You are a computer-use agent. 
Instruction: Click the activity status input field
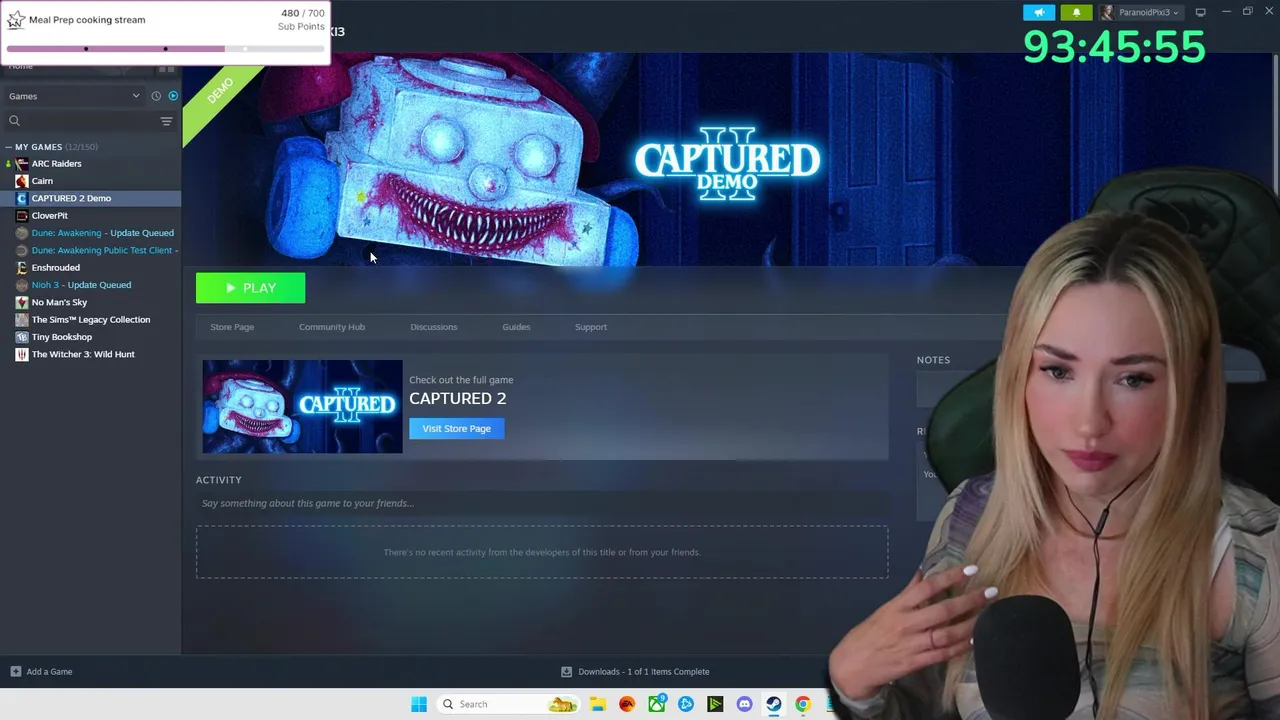542,503
